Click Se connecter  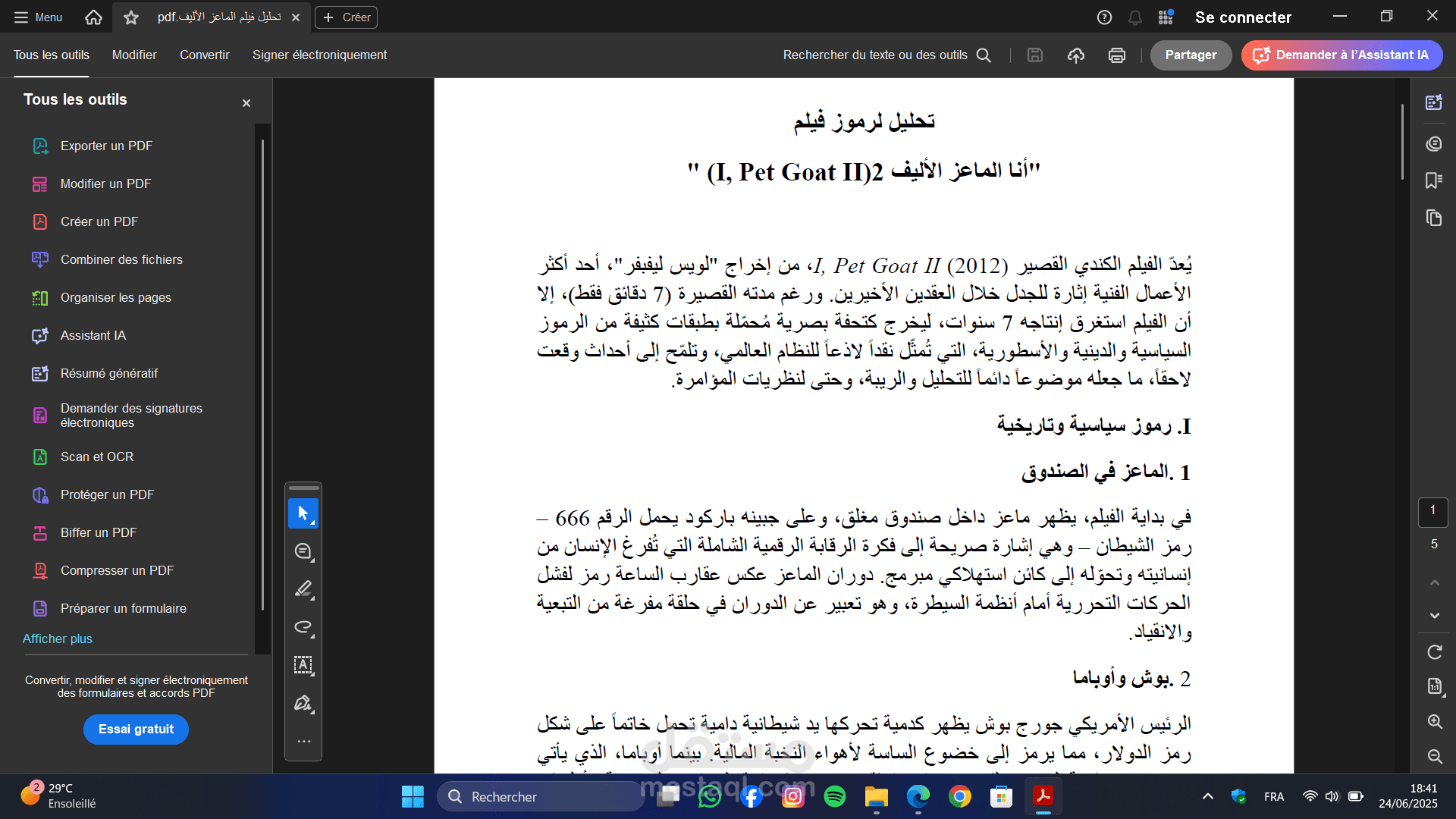tap(1243, 17)
